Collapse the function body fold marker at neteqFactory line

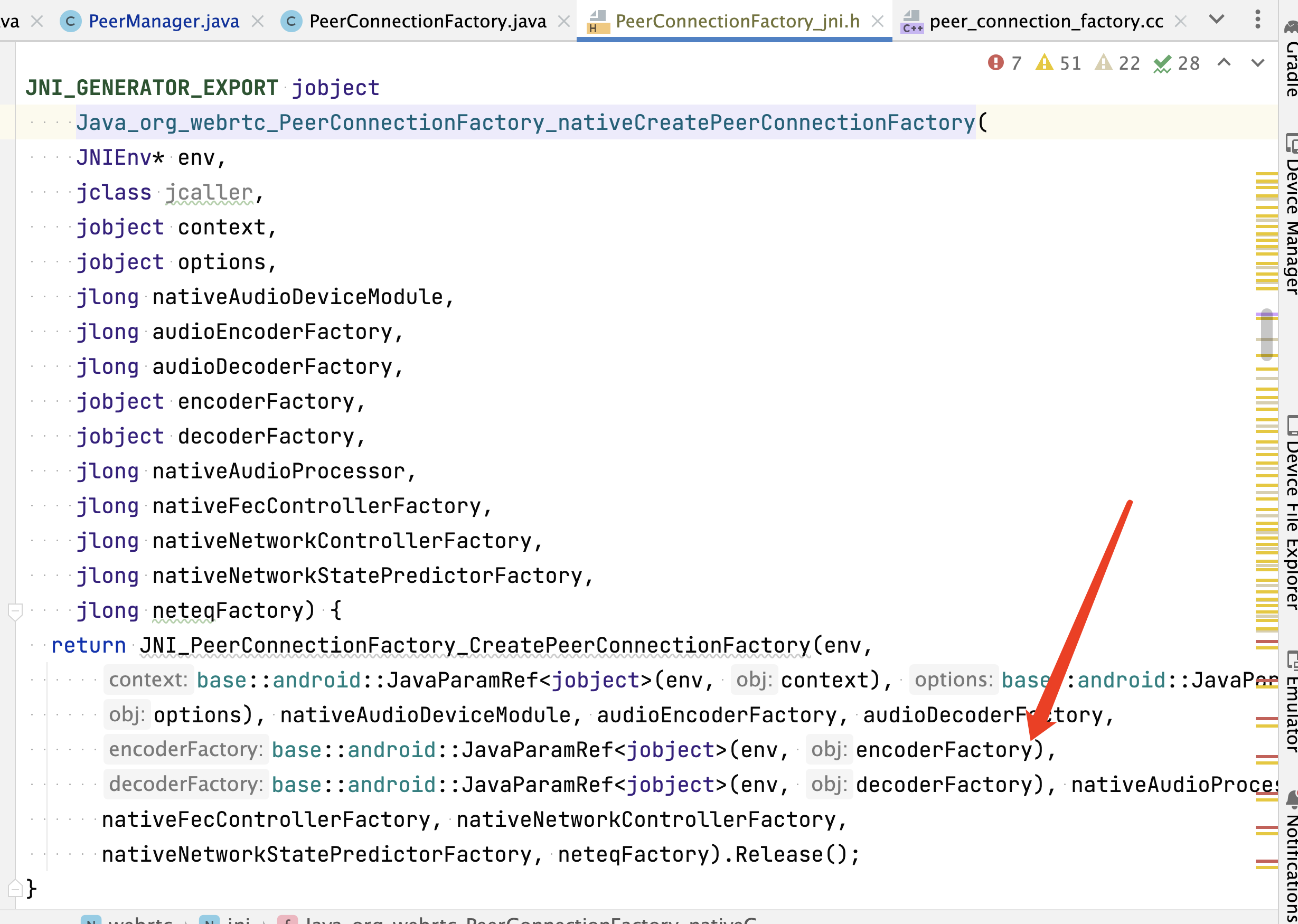15,611
